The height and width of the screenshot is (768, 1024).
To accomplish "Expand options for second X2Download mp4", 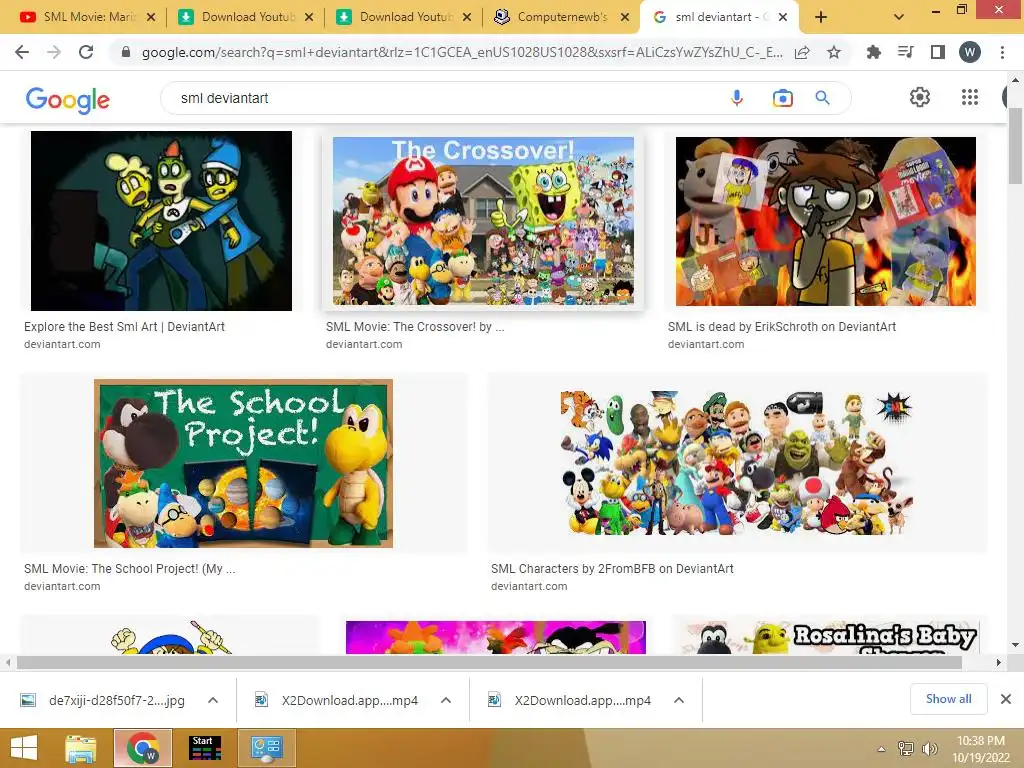I will tap(679, 700).
